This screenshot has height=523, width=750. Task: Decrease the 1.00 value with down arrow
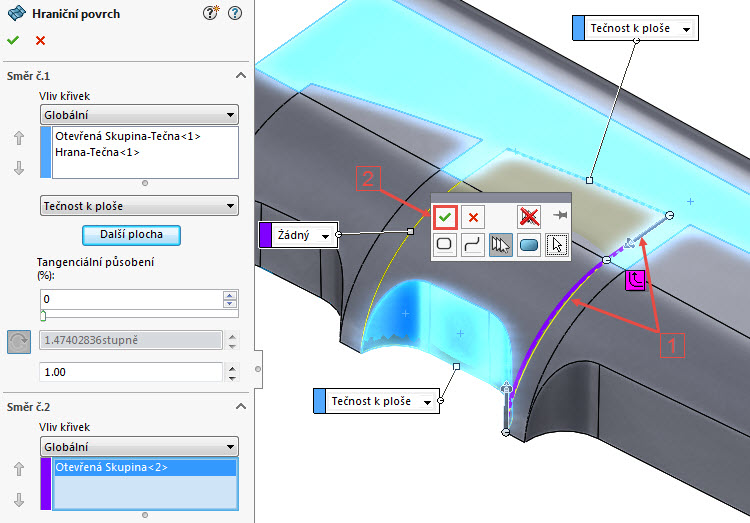click(232, 378)
